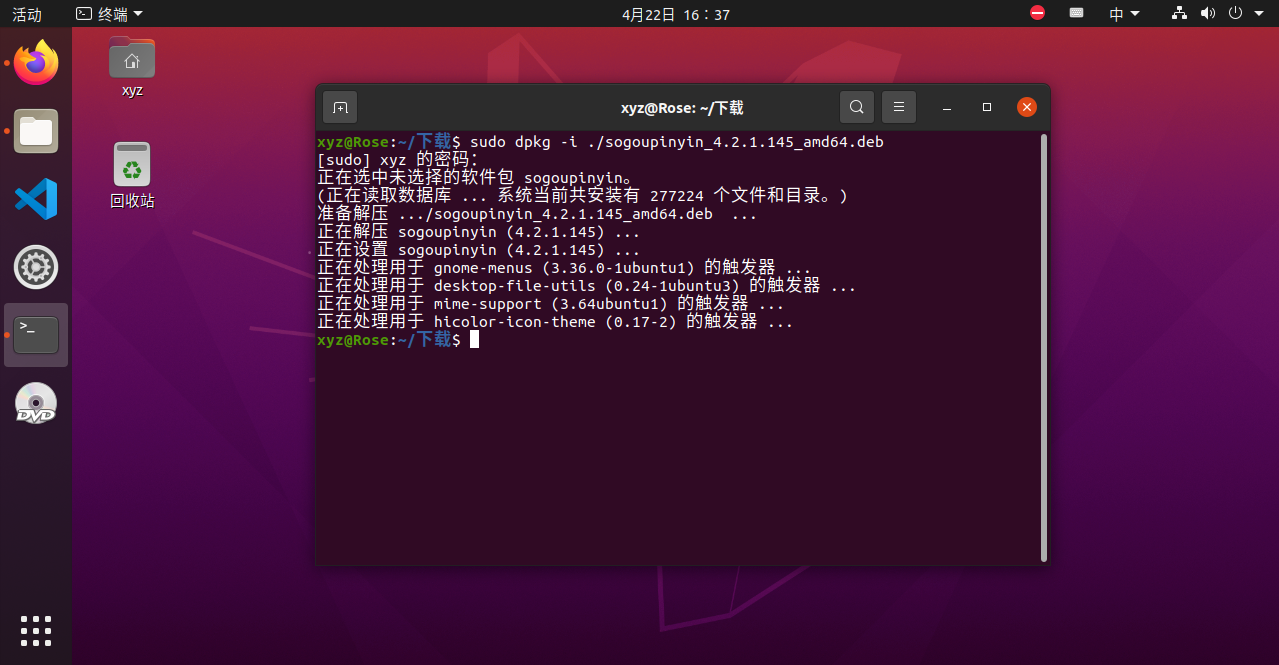
Task: Expand the system menu arrow
Action: coord(1258,14)
